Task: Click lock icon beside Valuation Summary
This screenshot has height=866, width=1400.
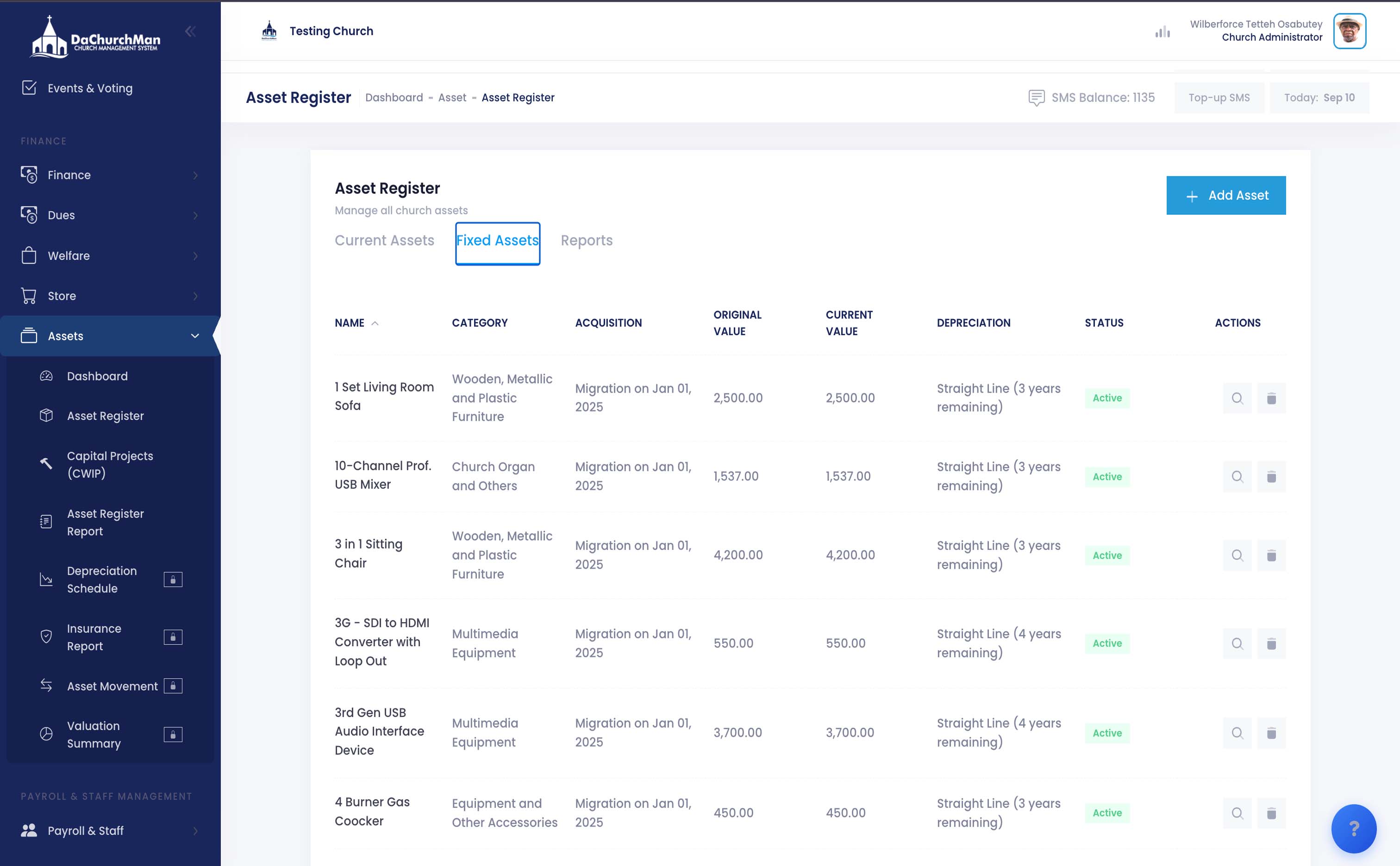Action: click(x=173, y=734)
